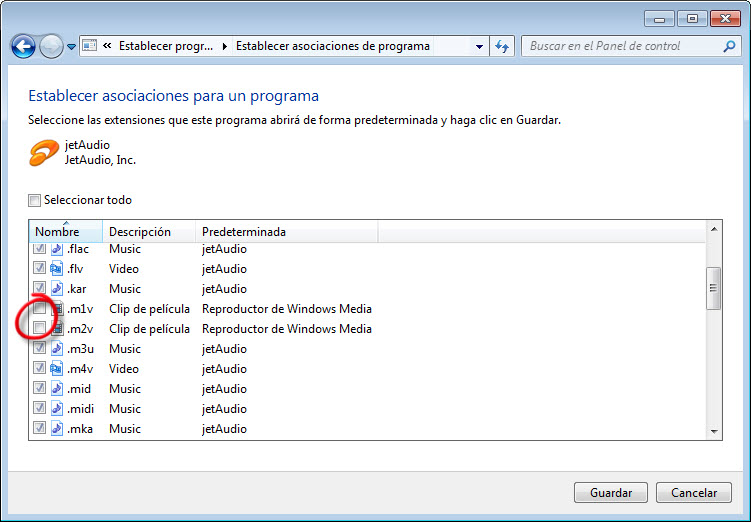Viewport: 751px width, 522px height.
Task: Click the Back navigation arrow
Action: [x=23, y=46]
